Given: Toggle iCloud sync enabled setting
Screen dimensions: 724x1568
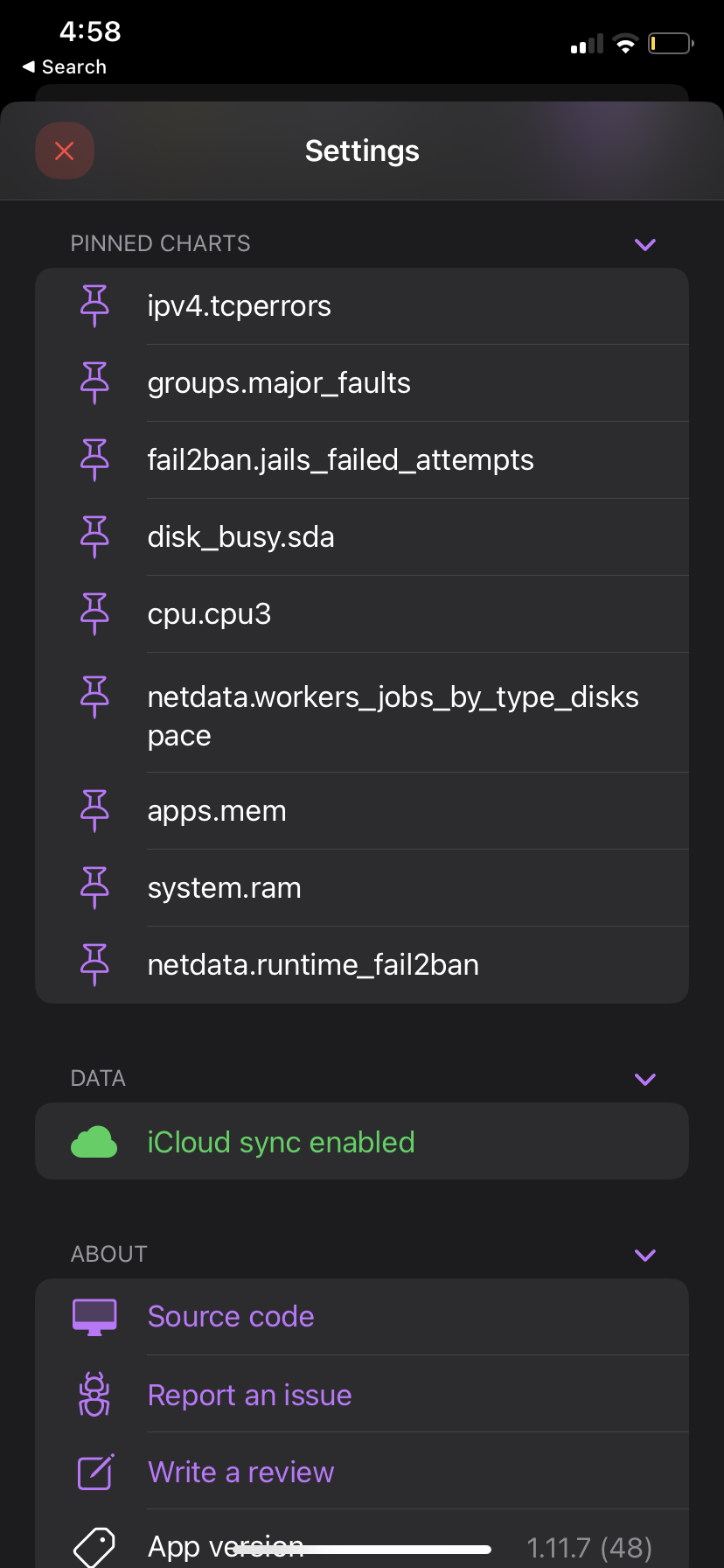Looking at the screenshot, I should (362, 1141).
